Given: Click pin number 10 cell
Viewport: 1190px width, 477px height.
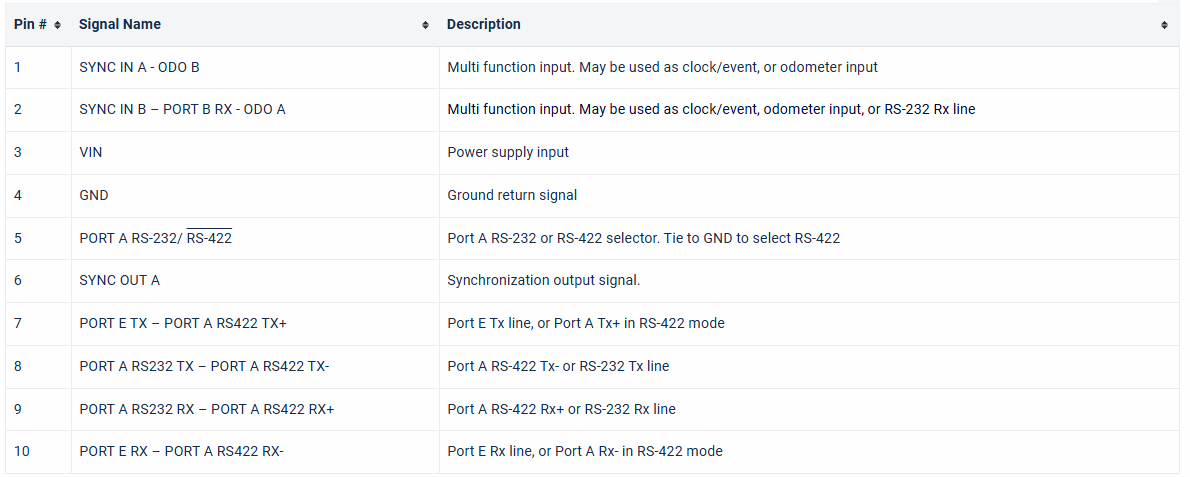Looking at the screenshot, I should point(22,451).
